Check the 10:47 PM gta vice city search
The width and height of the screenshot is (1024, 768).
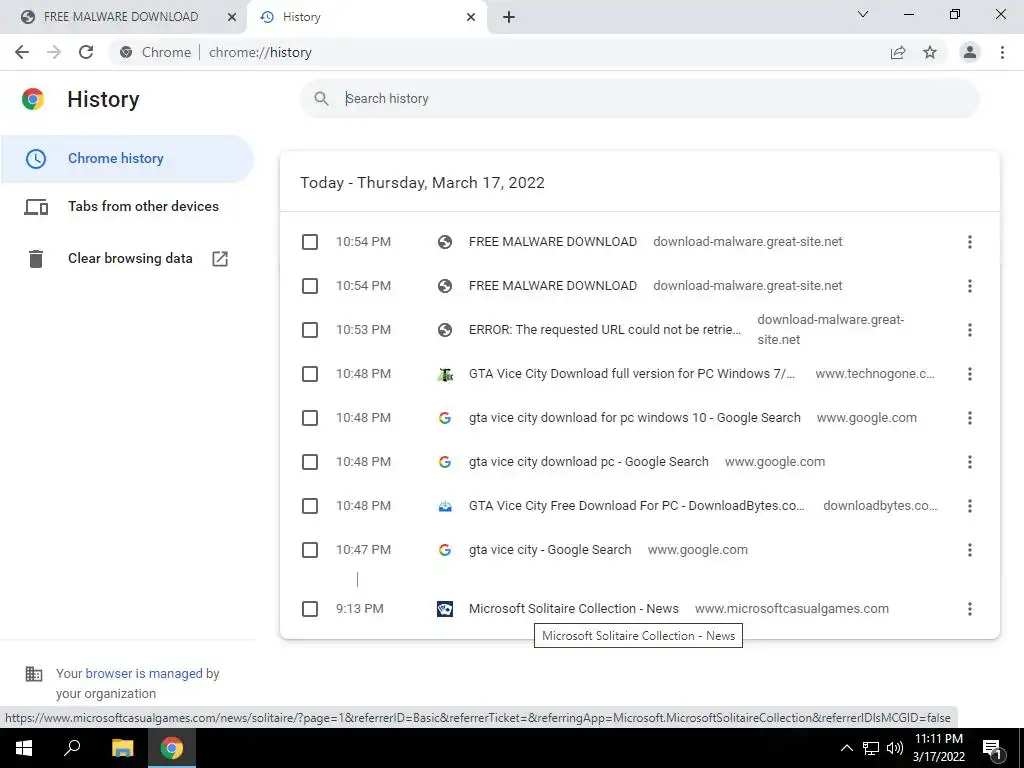coord(310,550)
